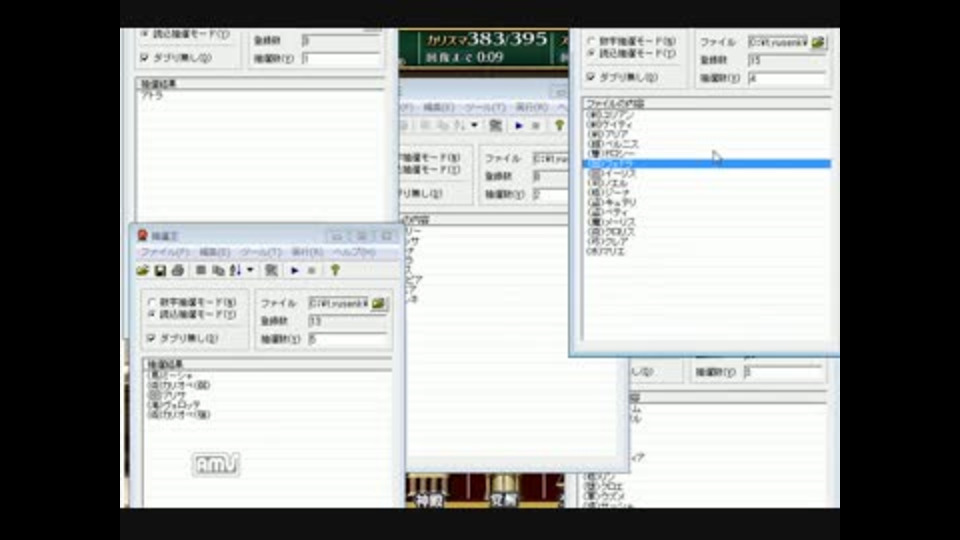Click 抽選数 field showing 1 in bottom-right window
The height and width of the screenshot is (540, 960).
783,372
